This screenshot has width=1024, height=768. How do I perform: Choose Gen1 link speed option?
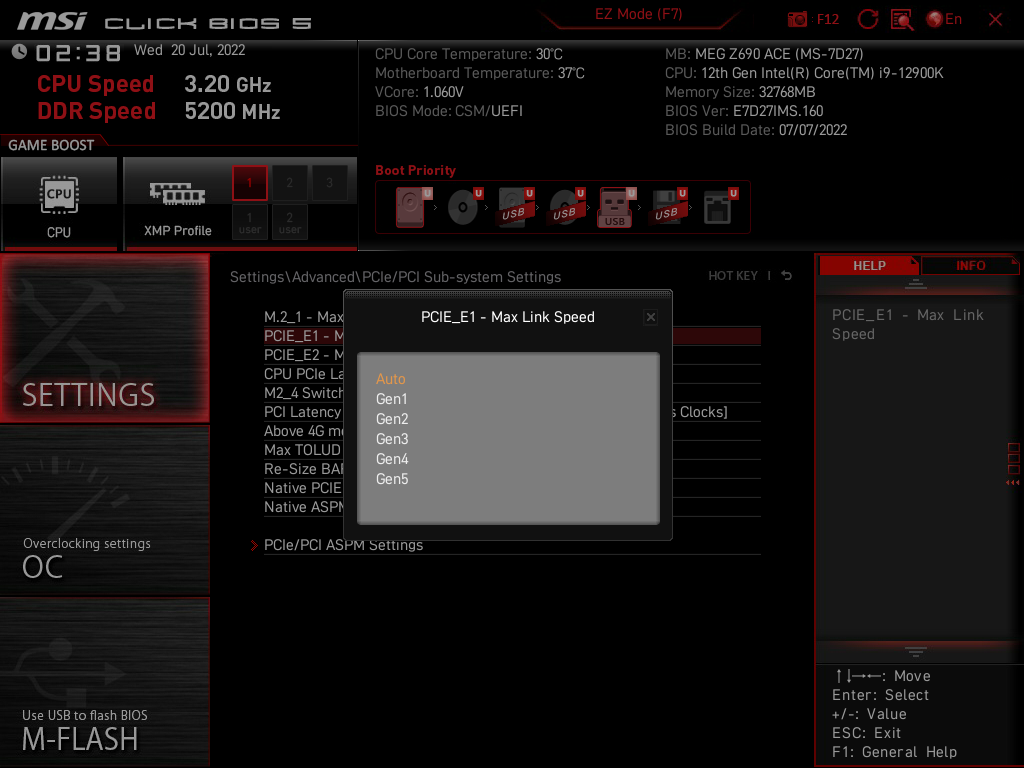point(392,399)
